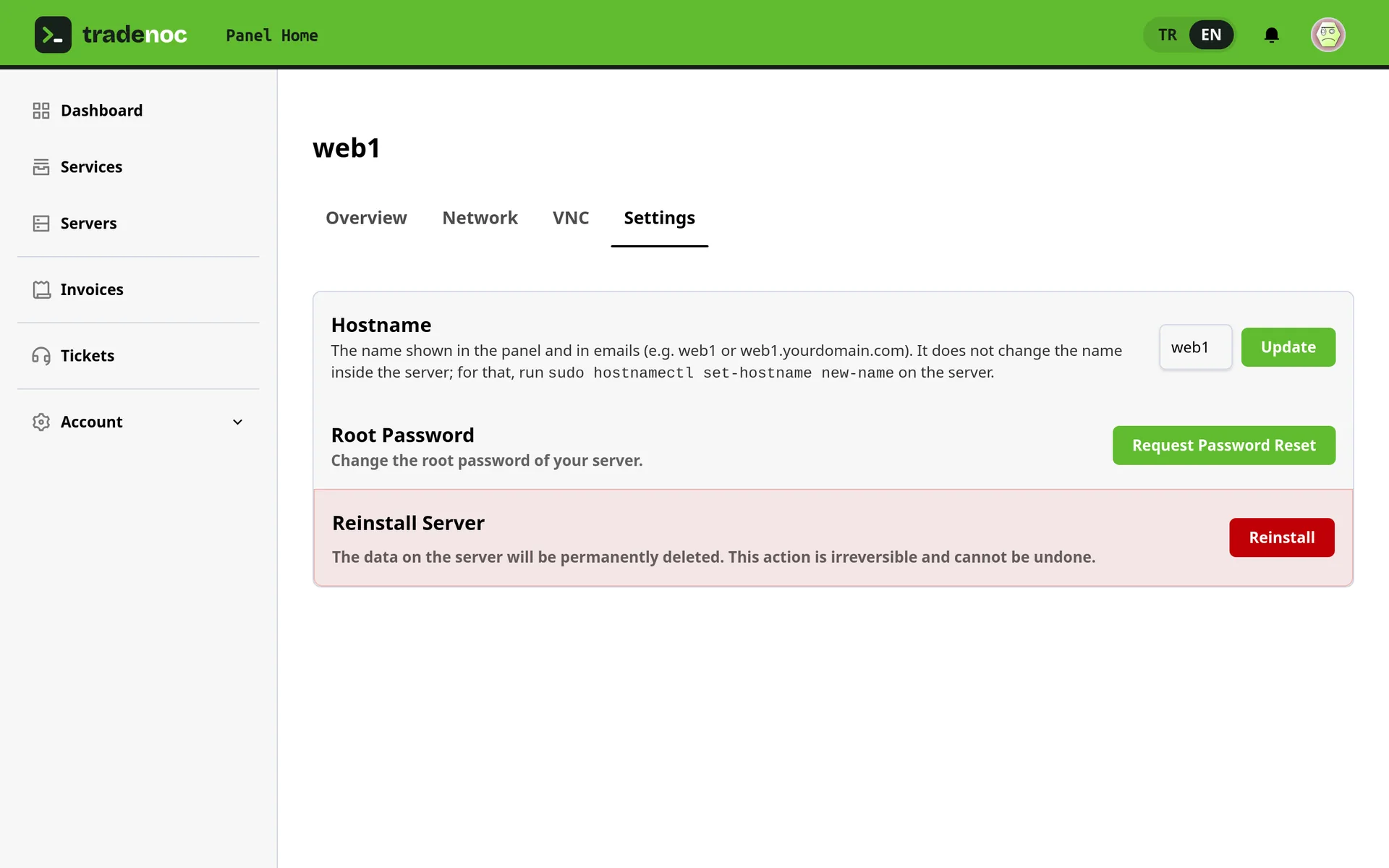This screenshot has height=868, width=1389.
Task: Click the Root Password heading
Action: click(x=402, y=435)
